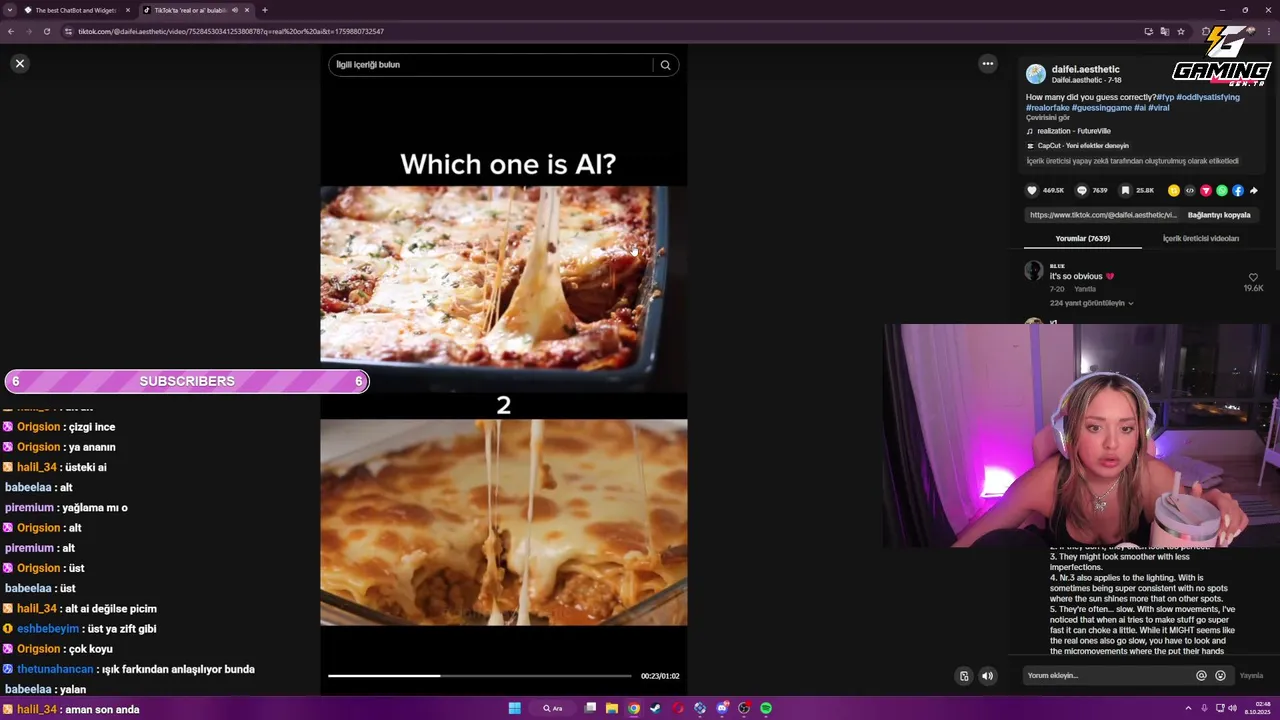Open the share arrow for more options
The image size is (1280, 720).
[1254, 190]
